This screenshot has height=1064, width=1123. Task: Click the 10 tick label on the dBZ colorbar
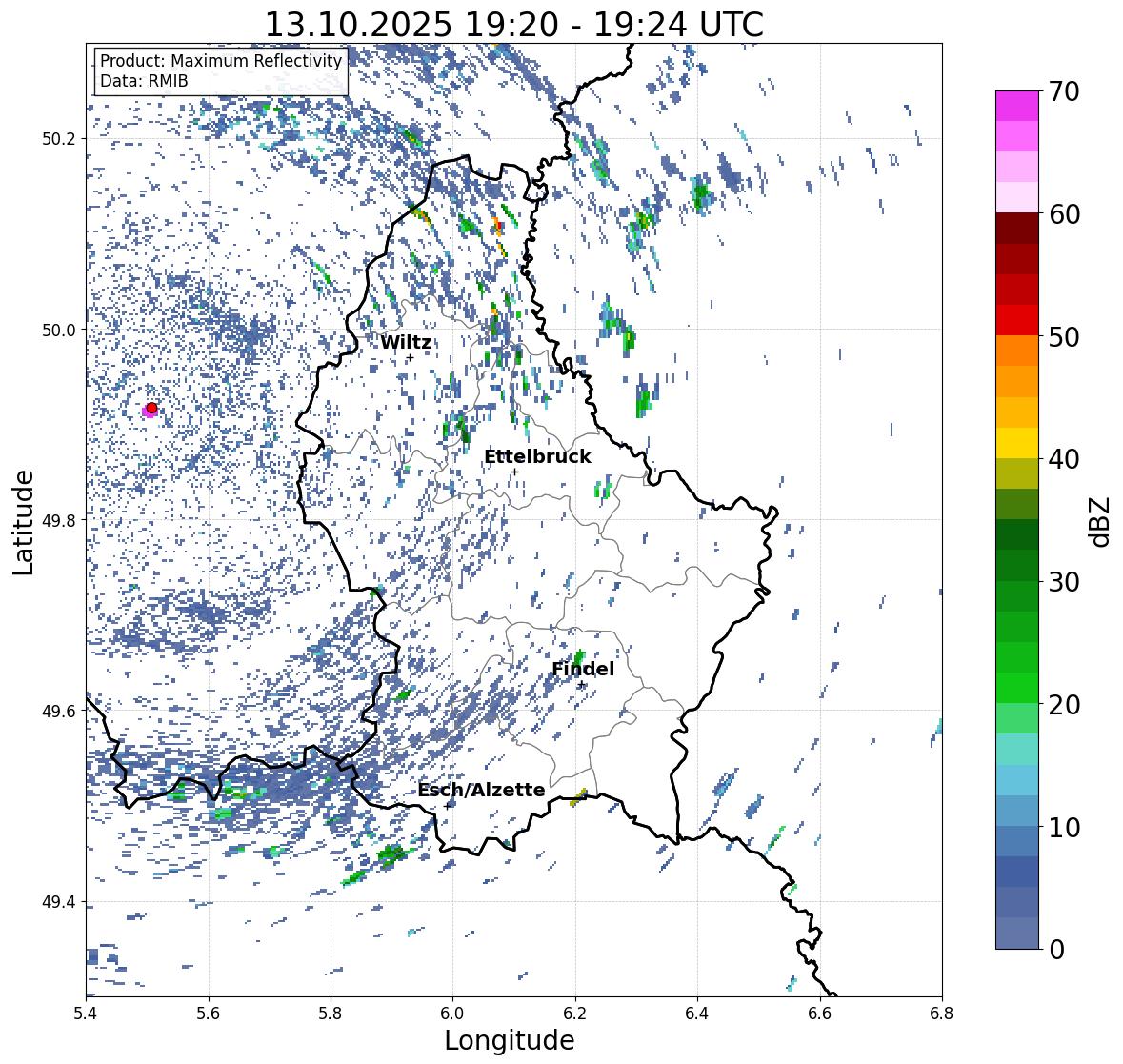(1064, 827)
